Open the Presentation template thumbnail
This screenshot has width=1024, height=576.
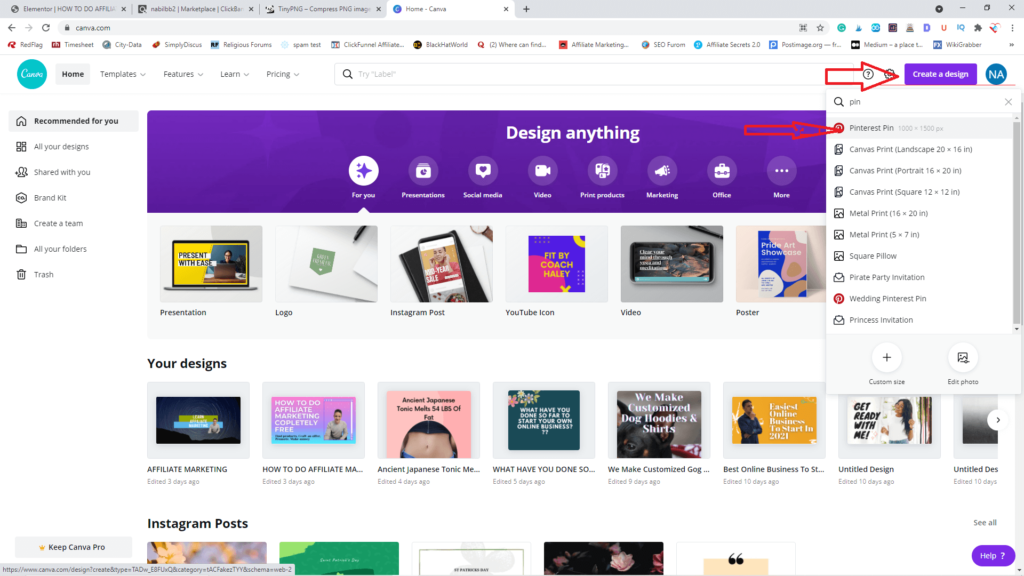pos(211,264)
